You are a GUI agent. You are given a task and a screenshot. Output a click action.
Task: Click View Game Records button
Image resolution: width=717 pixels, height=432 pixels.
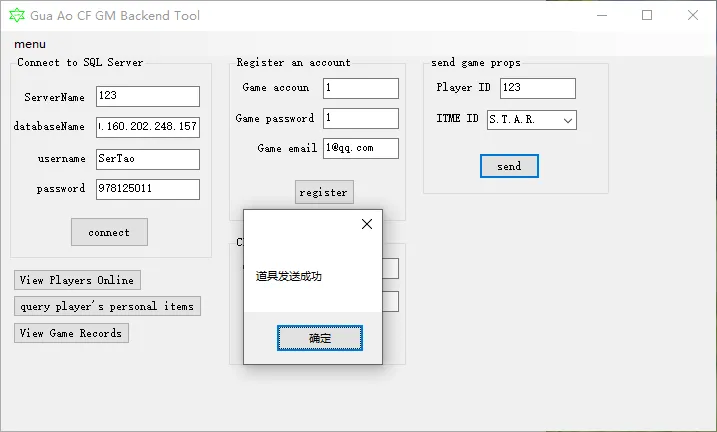click(71, 333)
